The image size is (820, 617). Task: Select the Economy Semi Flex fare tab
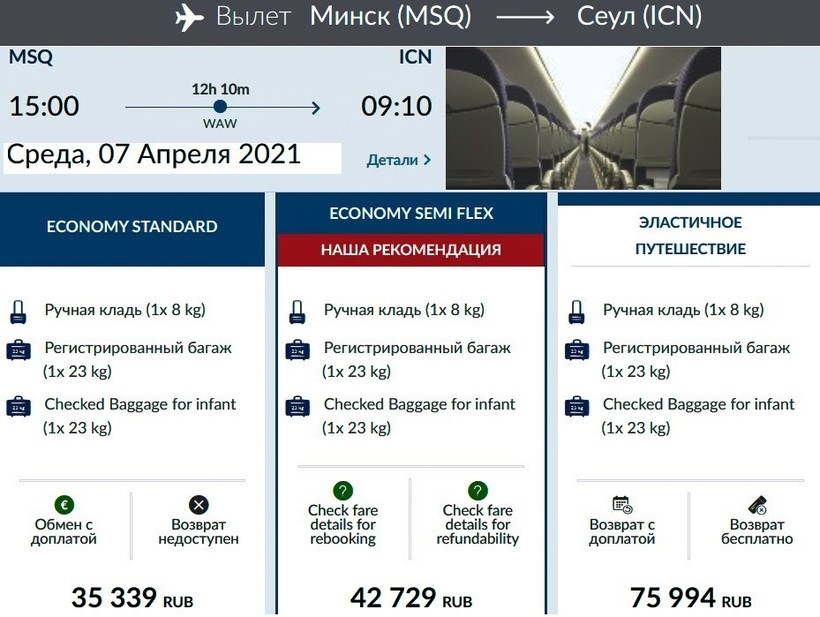coord(411,214)
